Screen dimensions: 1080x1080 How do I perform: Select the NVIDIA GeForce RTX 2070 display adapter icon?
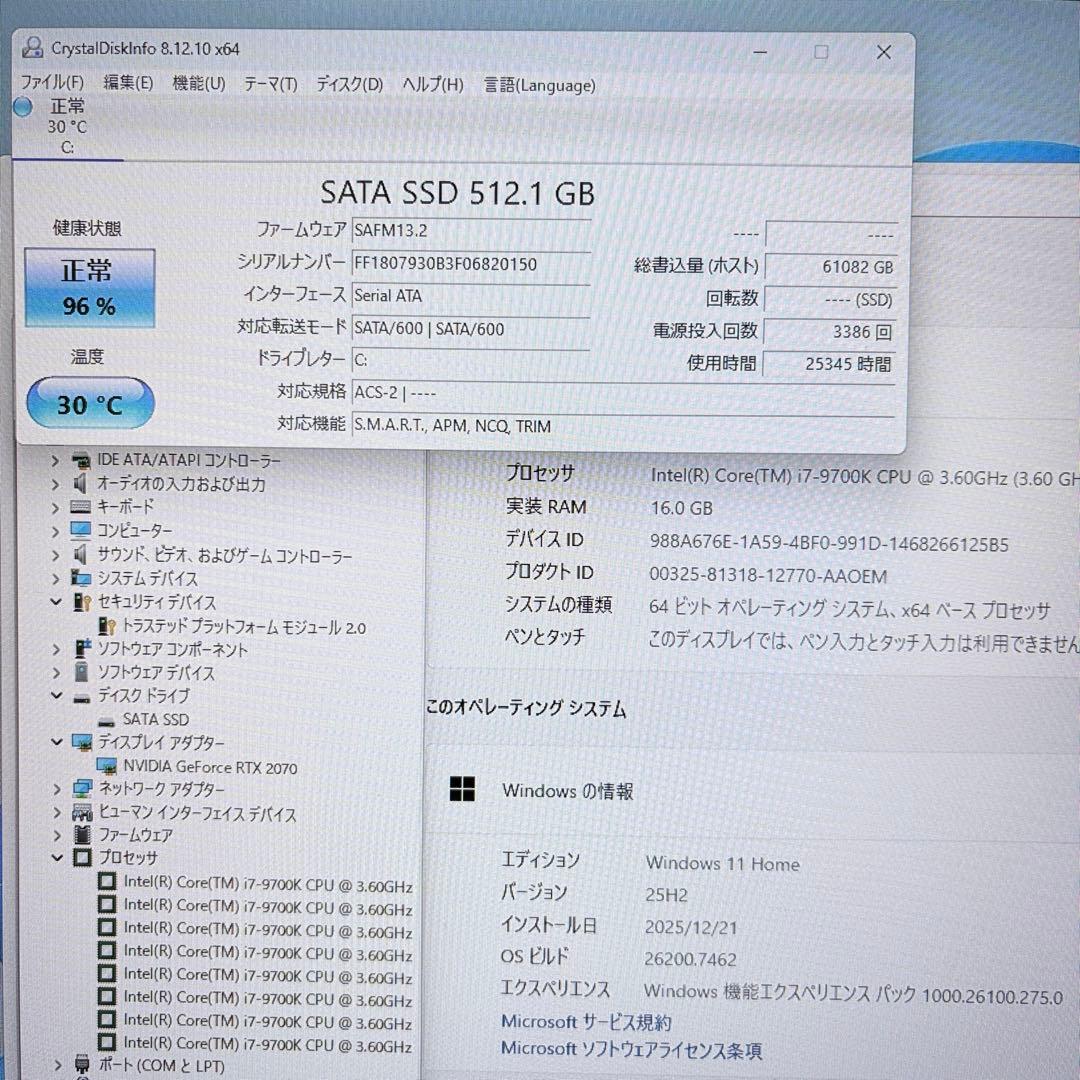pyautogui.click(x=107, y=767)
